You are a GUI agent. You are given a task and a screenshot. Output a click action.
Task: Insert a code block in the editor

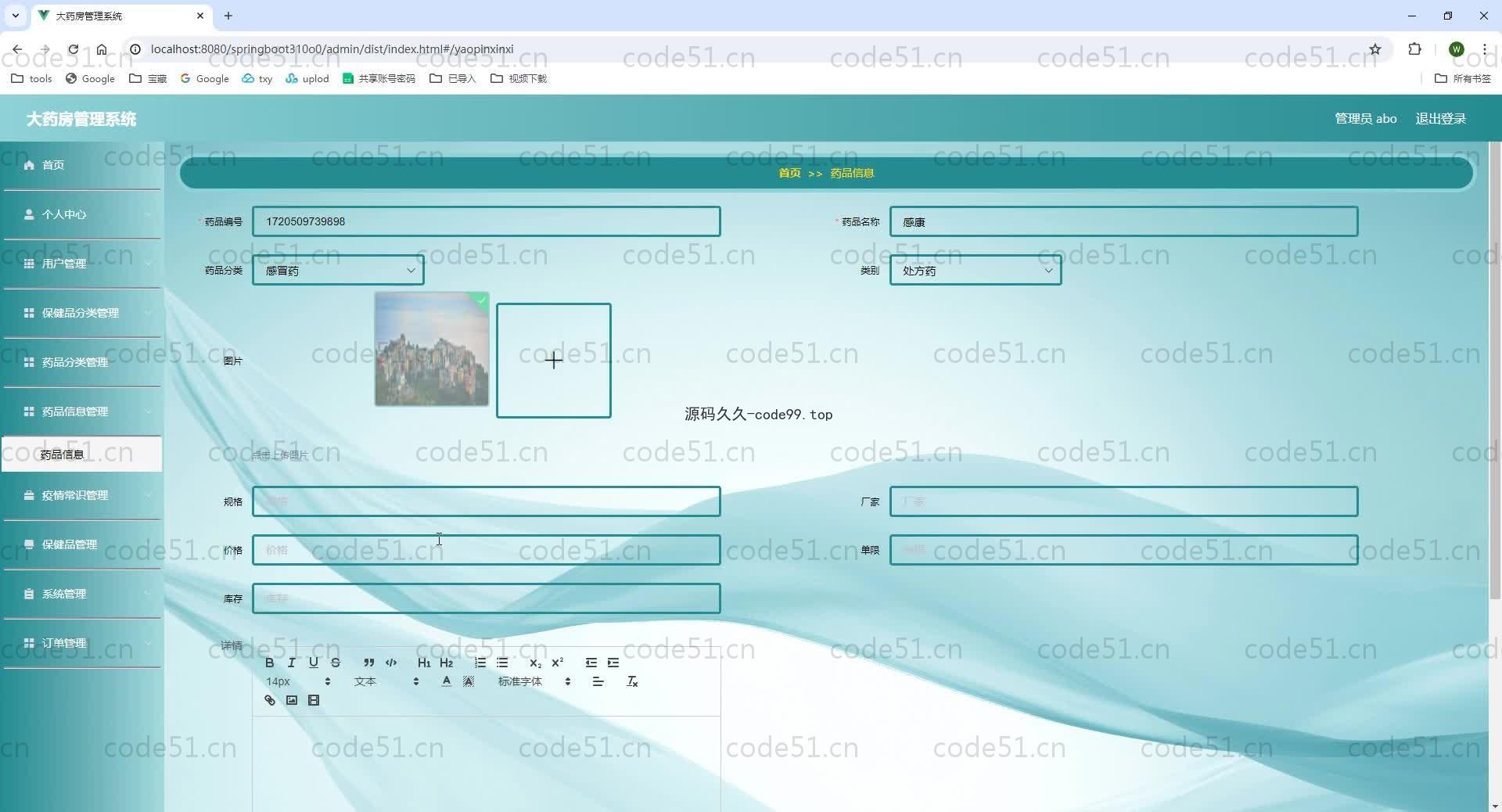point(391,663)
